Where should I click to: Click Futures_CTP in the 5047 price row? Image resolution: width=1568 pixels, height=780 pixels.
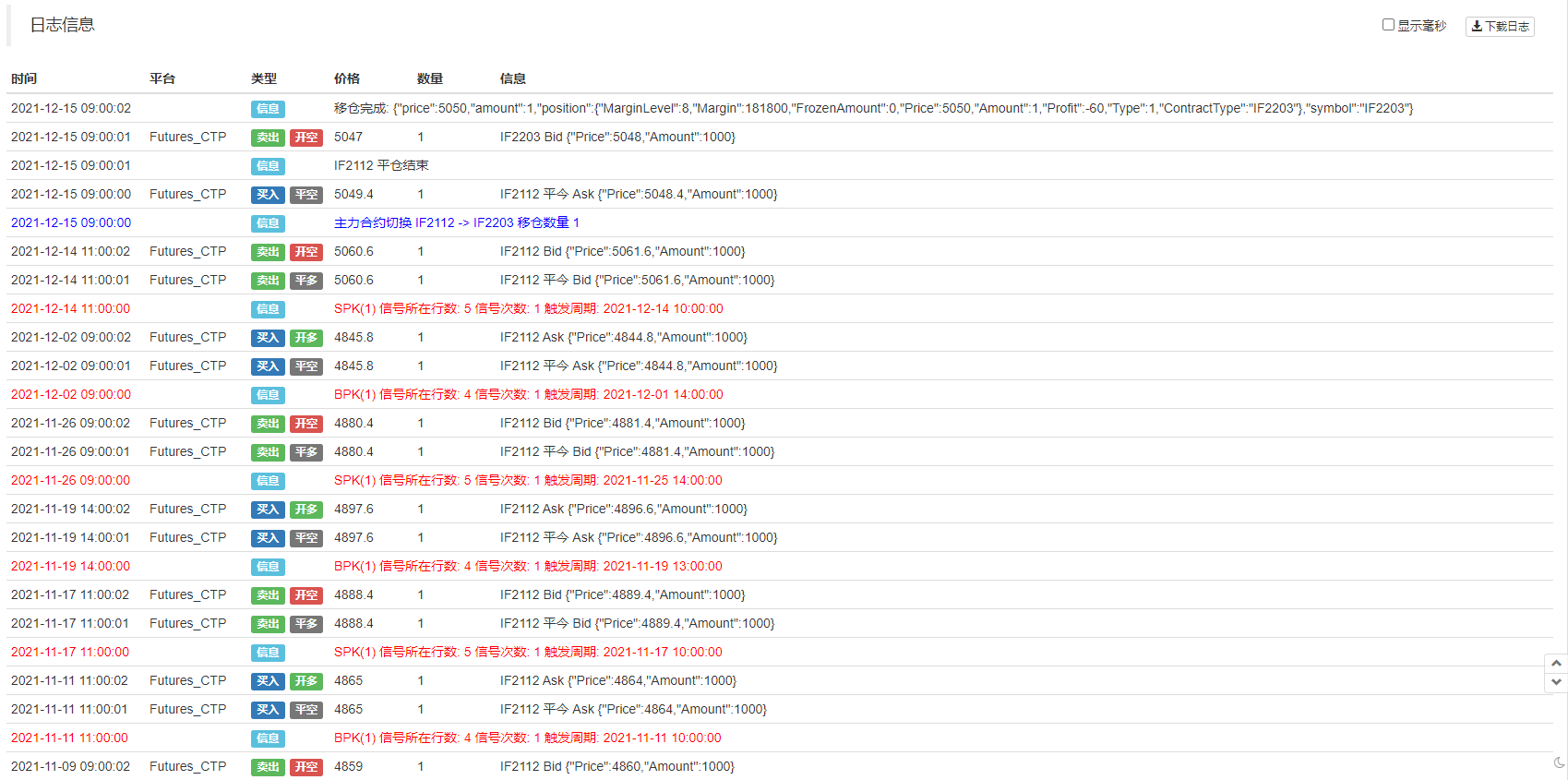point(187,137)
